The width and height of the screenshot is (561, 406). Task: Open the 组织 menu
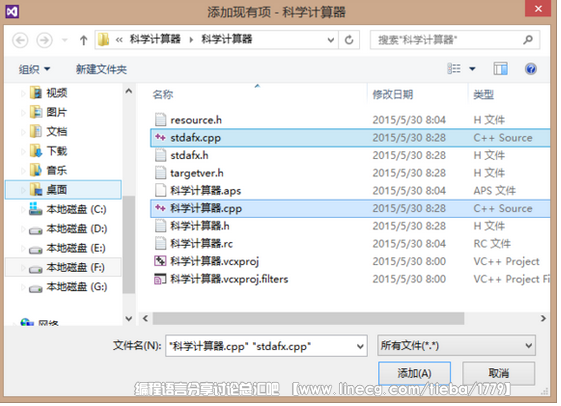tap(34, 69)
